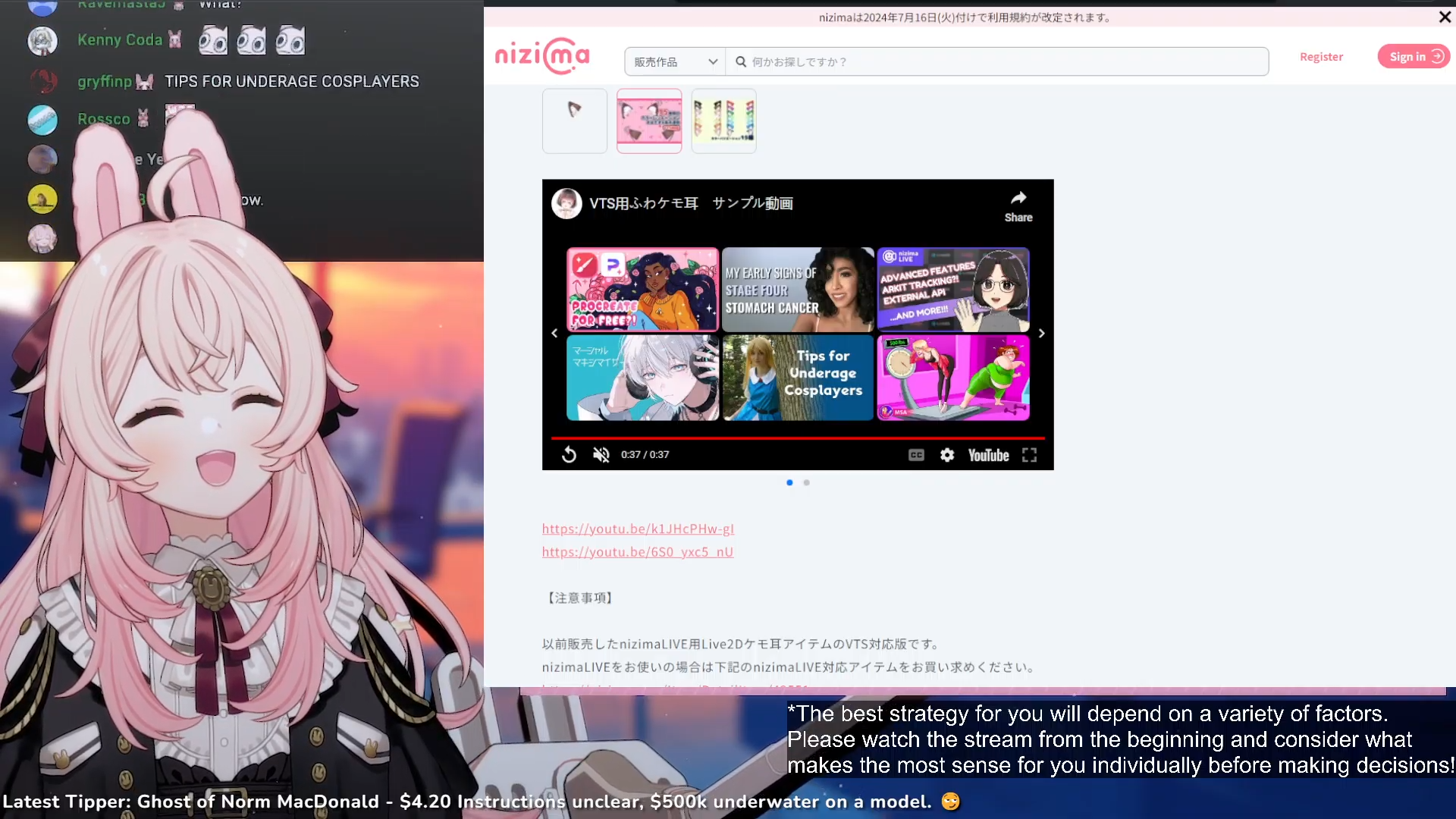Click the Sign in button

click(x=1414, y=56)
